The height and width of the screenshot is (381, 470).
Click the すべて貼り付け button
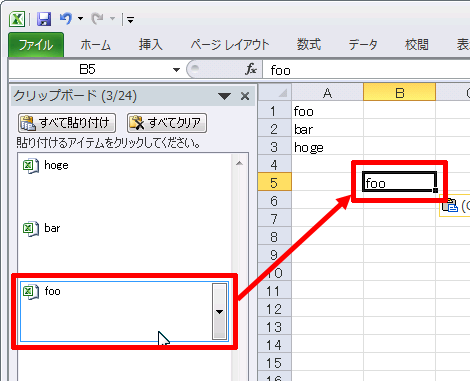(x=67, y=123)
